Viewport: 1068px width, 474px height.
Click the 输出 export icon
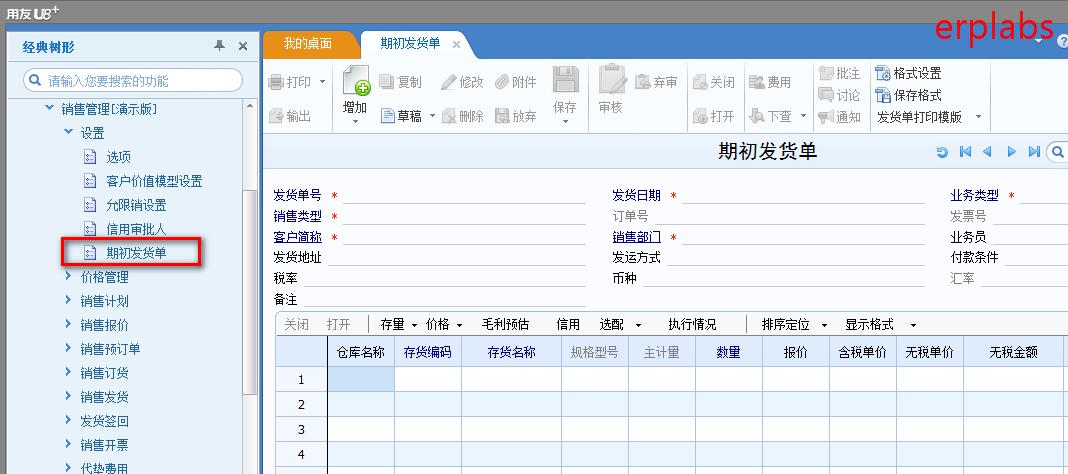pos(276,116)
